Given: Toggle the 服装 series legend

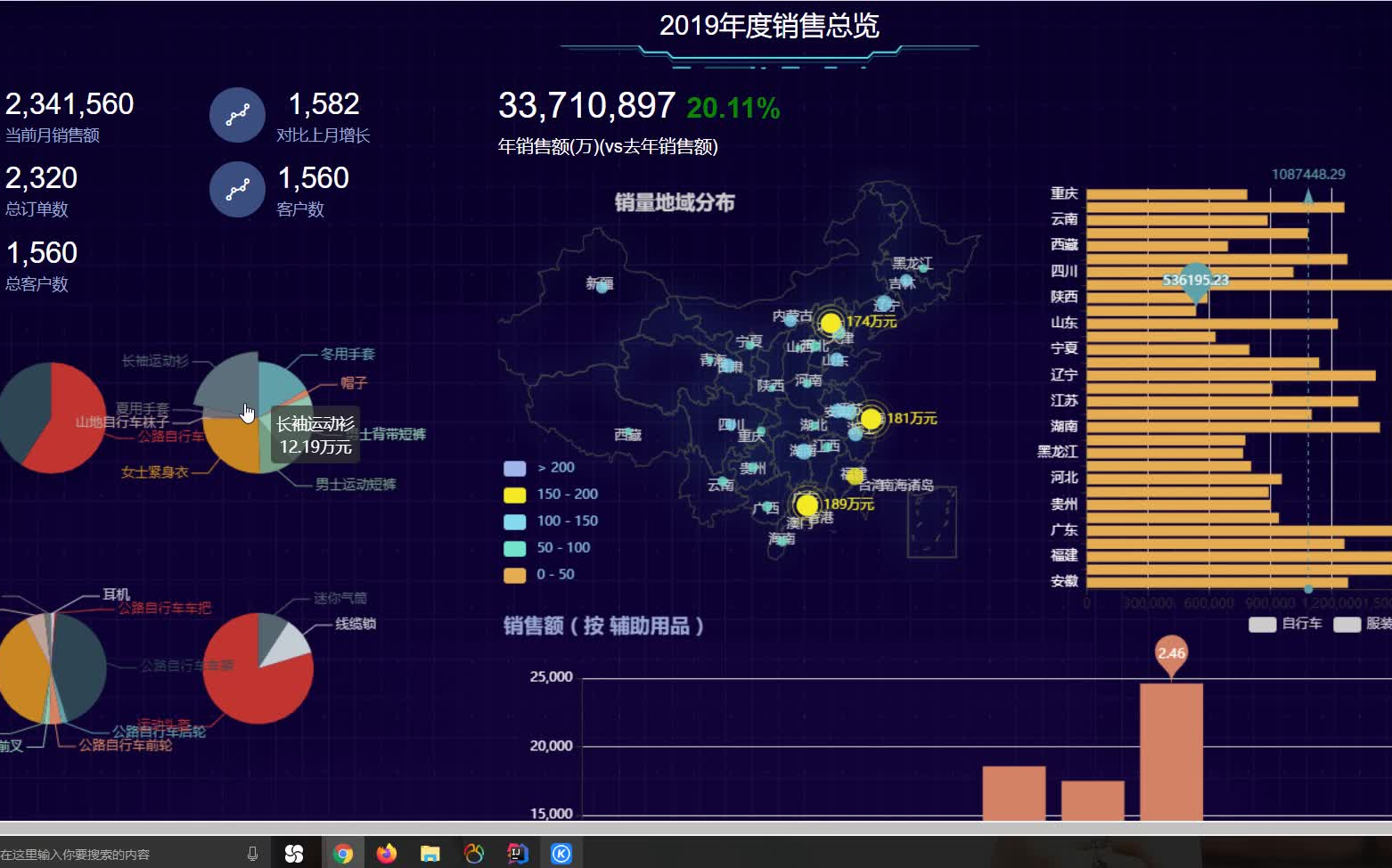Looking at the screenshot, I should click(1362, 624).
